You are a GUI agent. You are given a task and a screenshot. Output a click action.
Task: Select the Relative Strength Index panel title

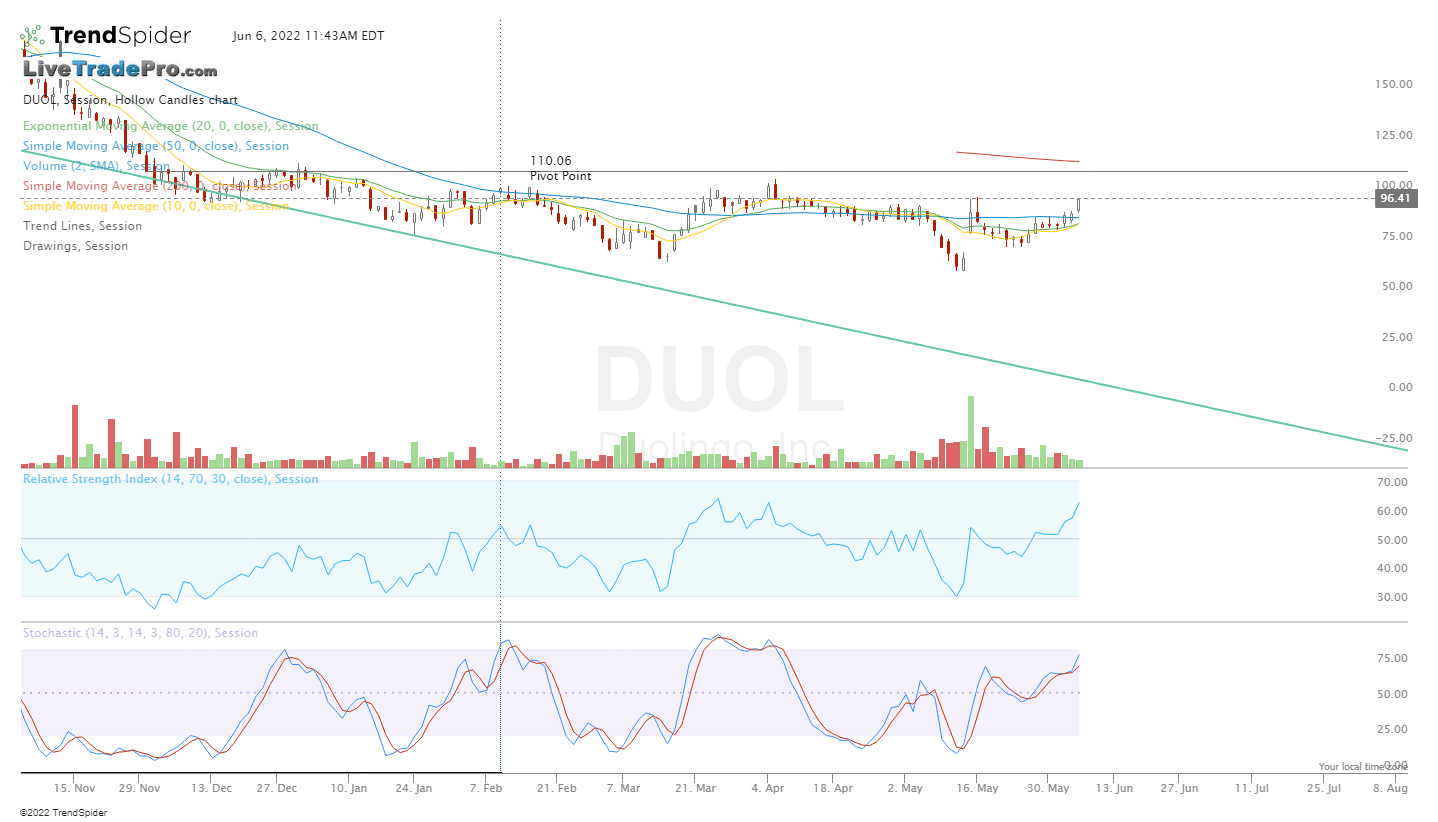coord(170,479)
